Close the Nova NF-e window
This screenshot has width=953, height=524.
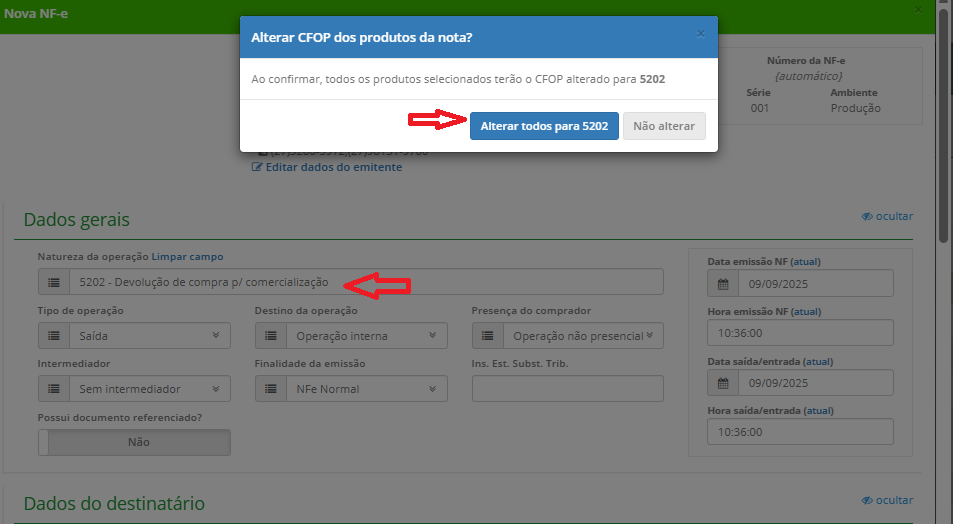coord(918,10)
